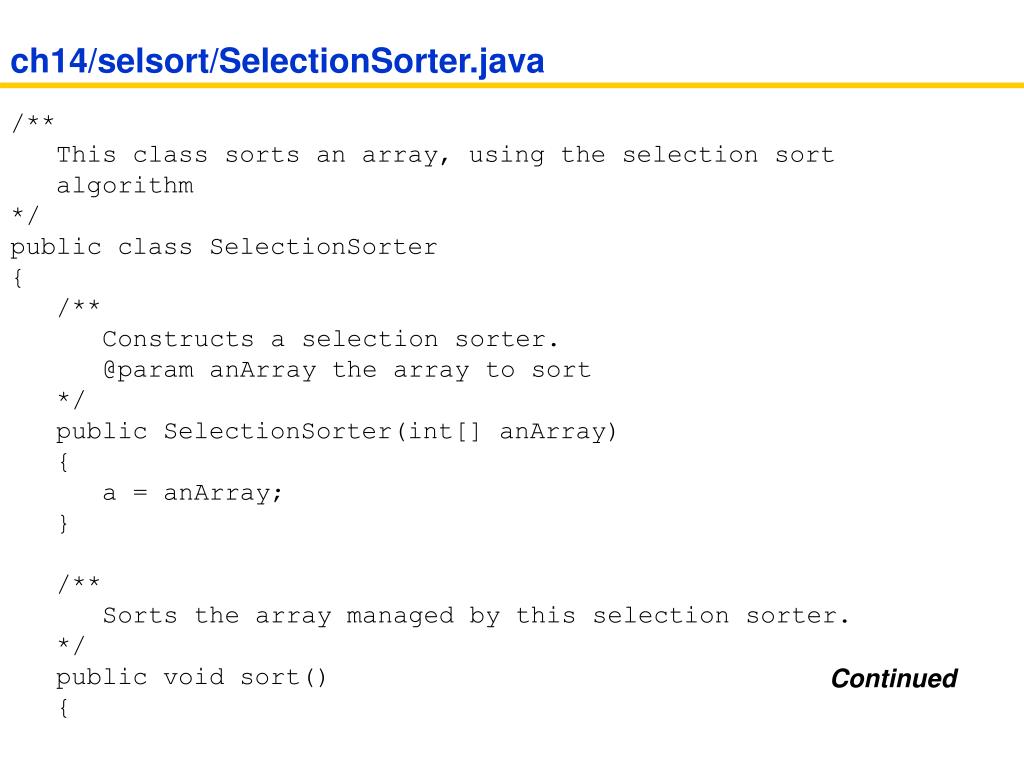
Task: Click the slide title ch14/selsort/SelectionSorter.java
Action: pyautogui.click(x=277, y=61)
